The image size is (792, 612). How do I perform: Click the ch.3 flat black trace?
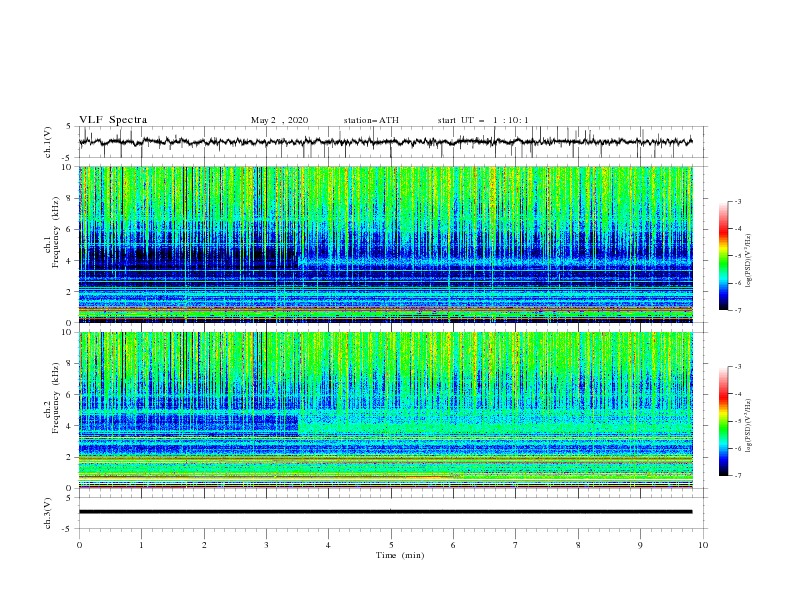pos(385,512)
